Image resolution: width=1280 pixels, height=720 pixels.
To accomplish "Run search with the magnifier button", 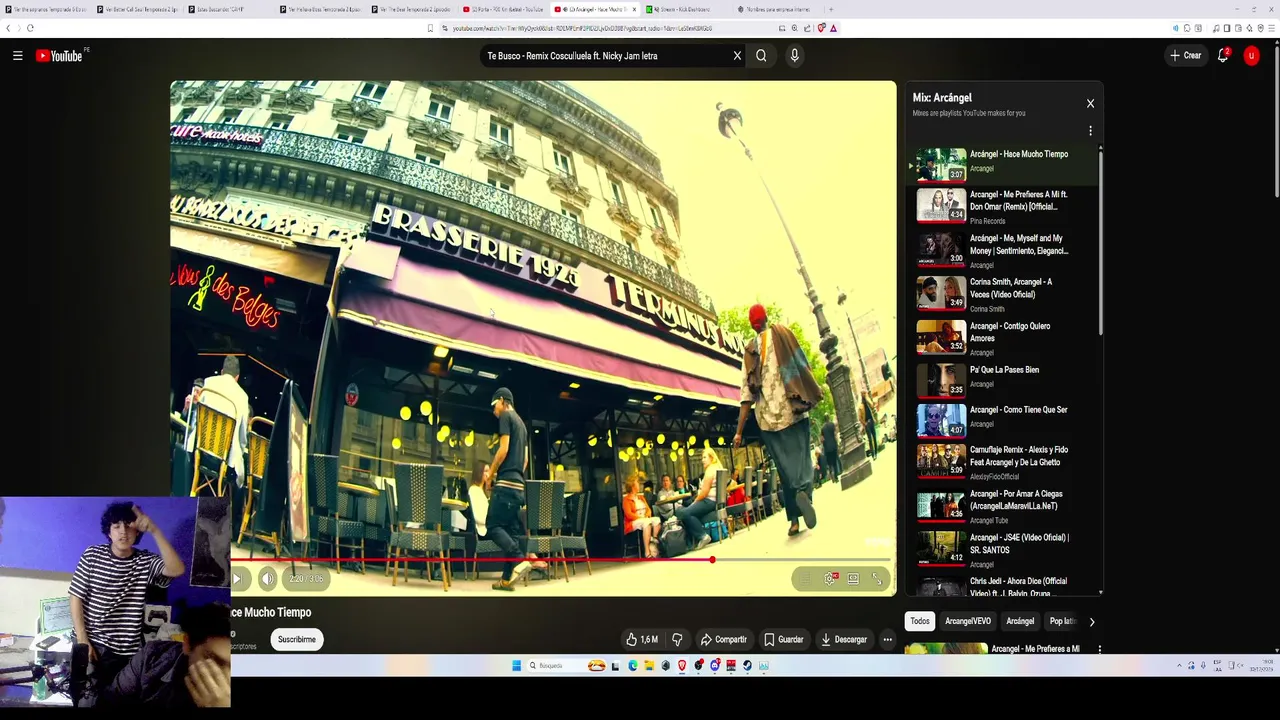I will [x=761, y=56].
